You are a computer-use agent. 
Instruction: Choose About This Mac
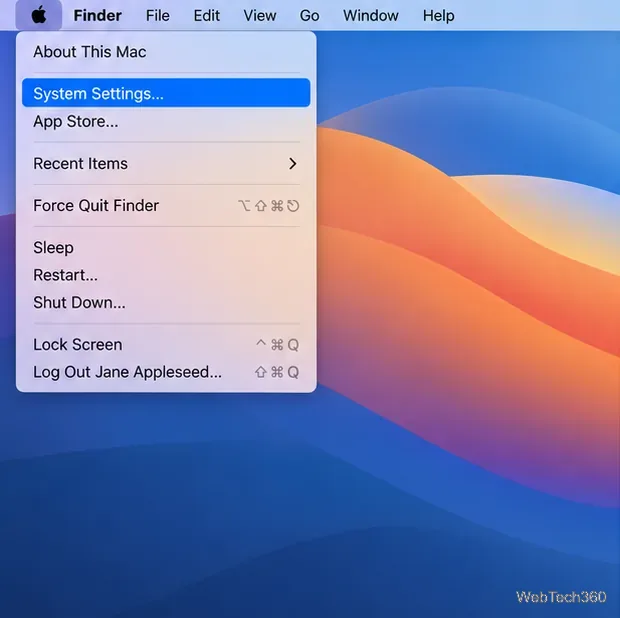point(166,52)
